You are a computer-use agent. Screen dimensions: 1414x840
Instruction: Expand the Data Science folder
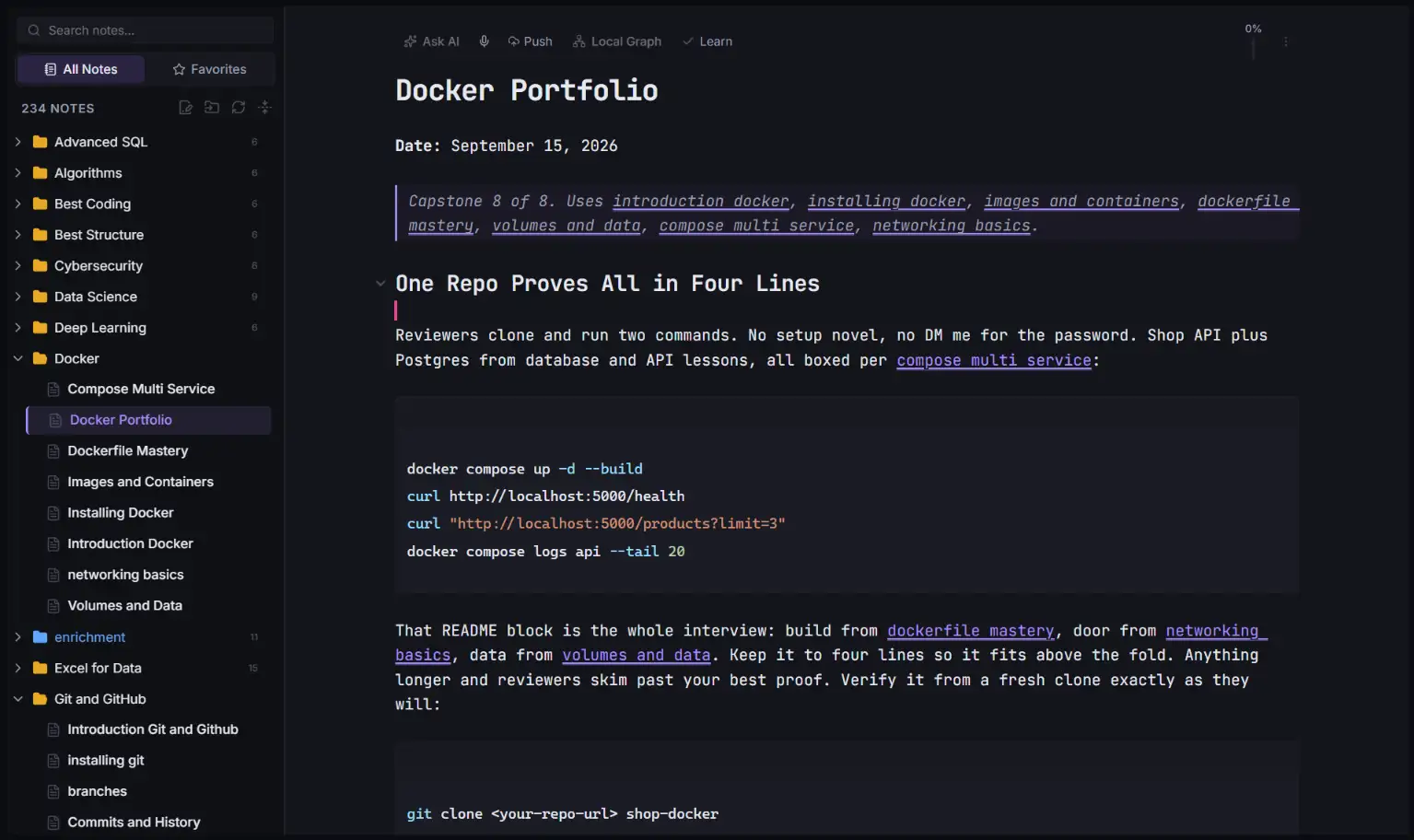18,297
